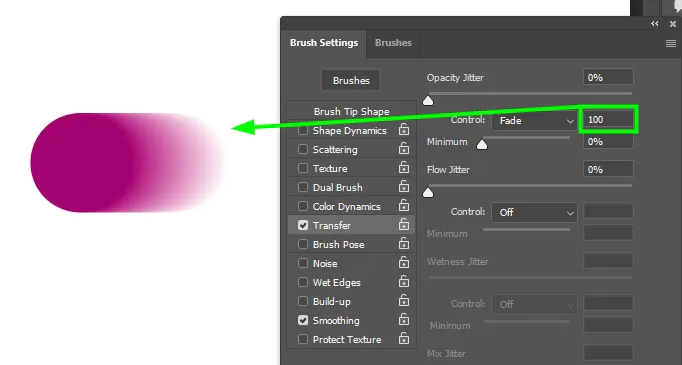Switch to the Brush Settings tab
The height and width of the screenshot is (365, 682).
(324, 43)
